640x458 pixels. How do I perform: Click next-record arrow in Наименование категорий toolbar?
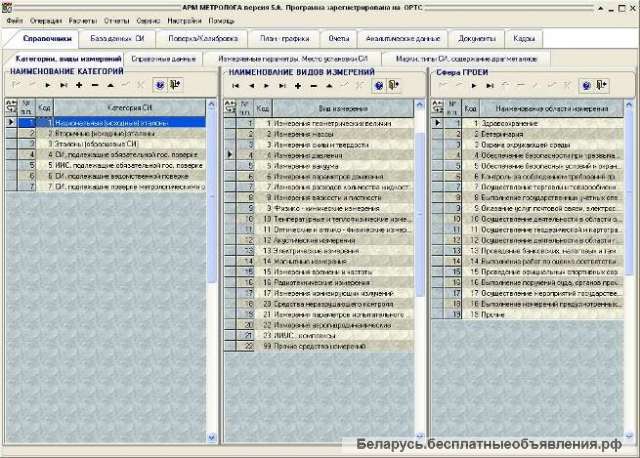click(47, 87)
